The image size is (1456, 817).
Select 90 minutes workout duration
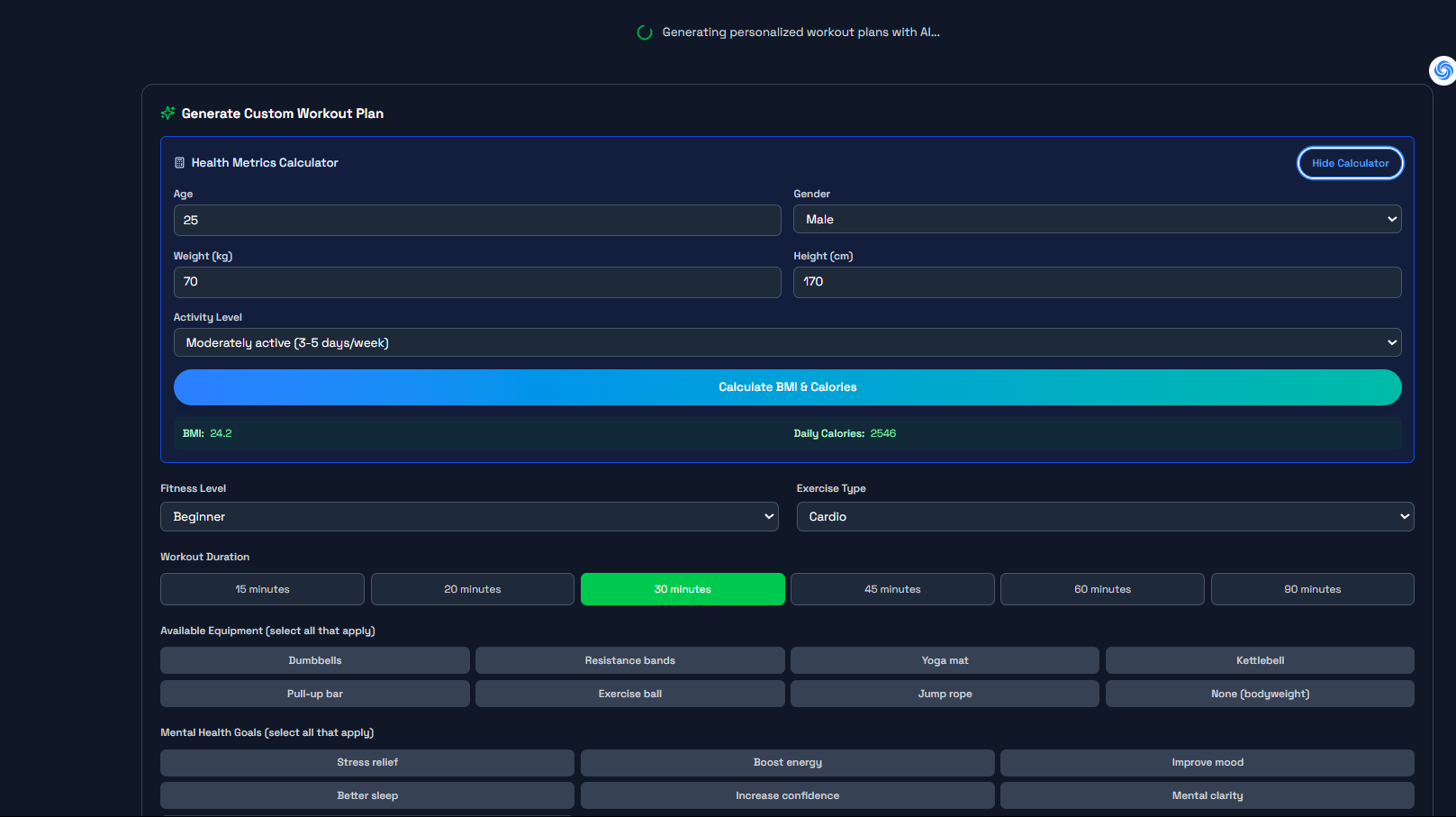pyautogui.click(x=1313, y=589)
